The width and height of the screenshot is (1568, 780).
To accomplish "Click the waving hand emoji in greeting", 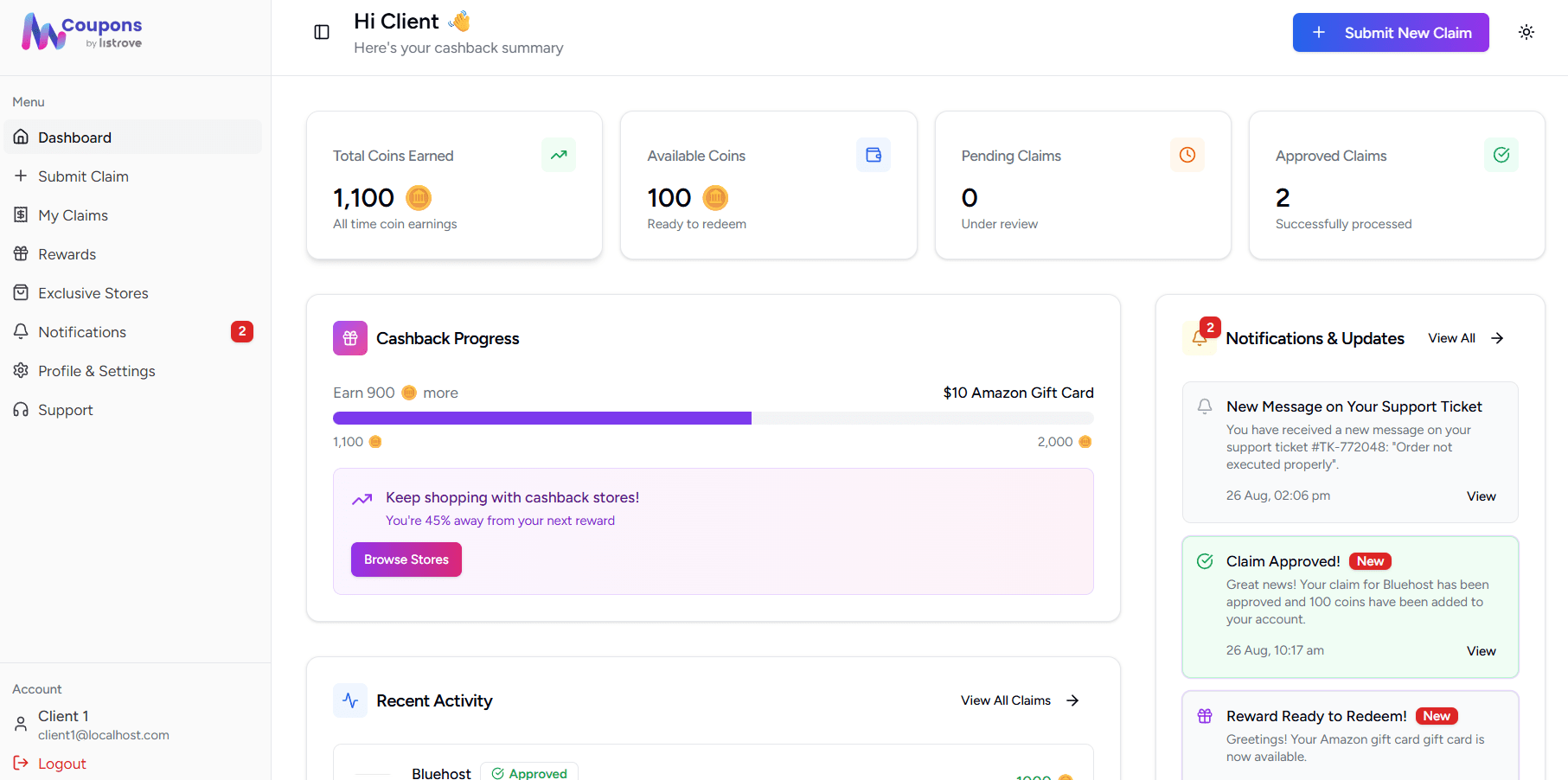I will [x=459, y=21].
